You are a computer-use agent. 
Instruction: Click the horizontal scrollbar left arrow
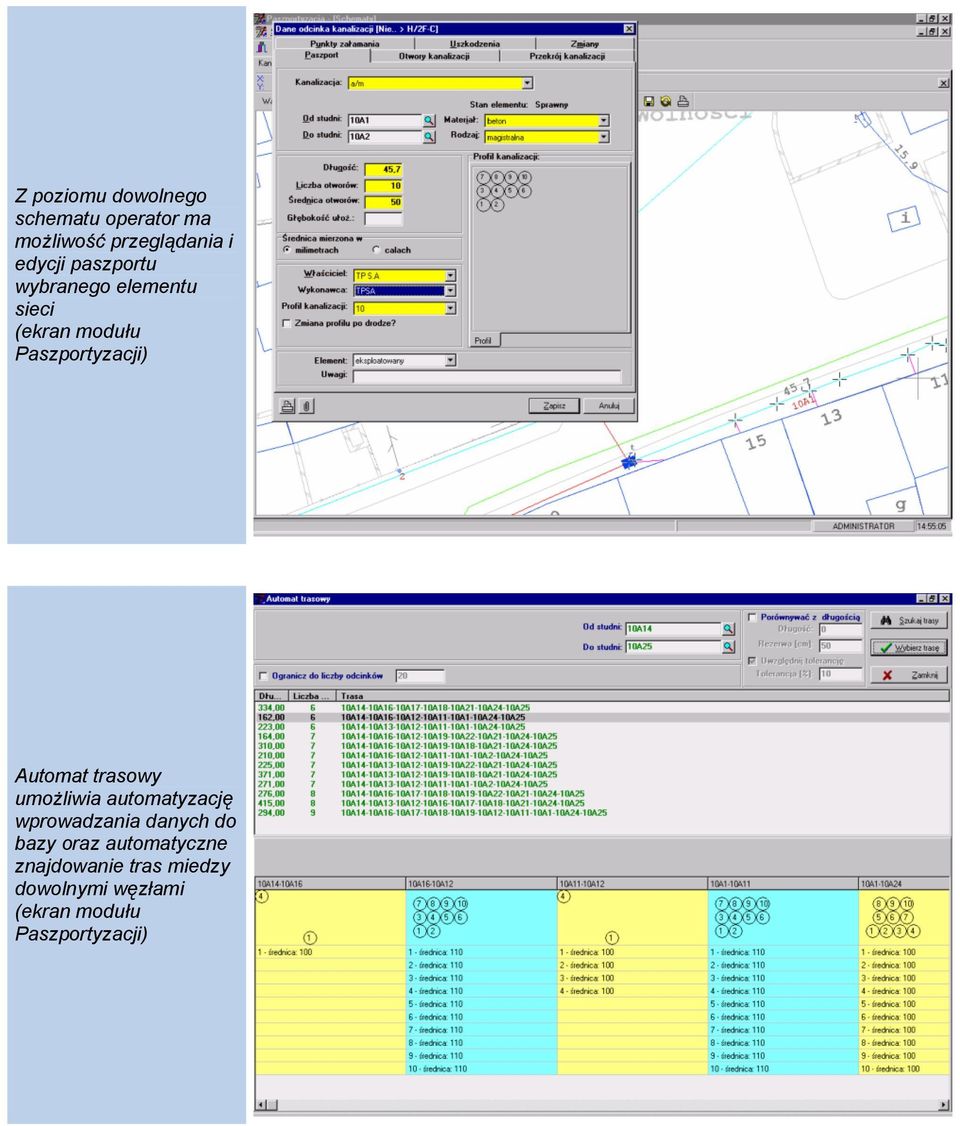click(262, 1105)
